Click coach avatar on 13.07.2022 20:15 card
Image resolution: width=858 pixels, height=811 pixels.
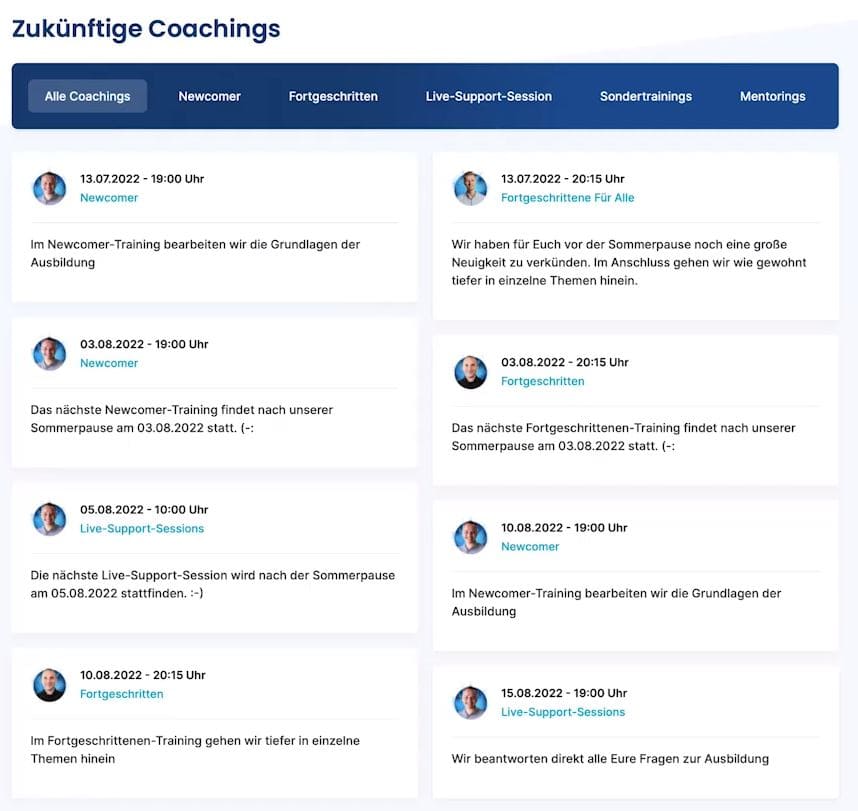tap(470, 188)
